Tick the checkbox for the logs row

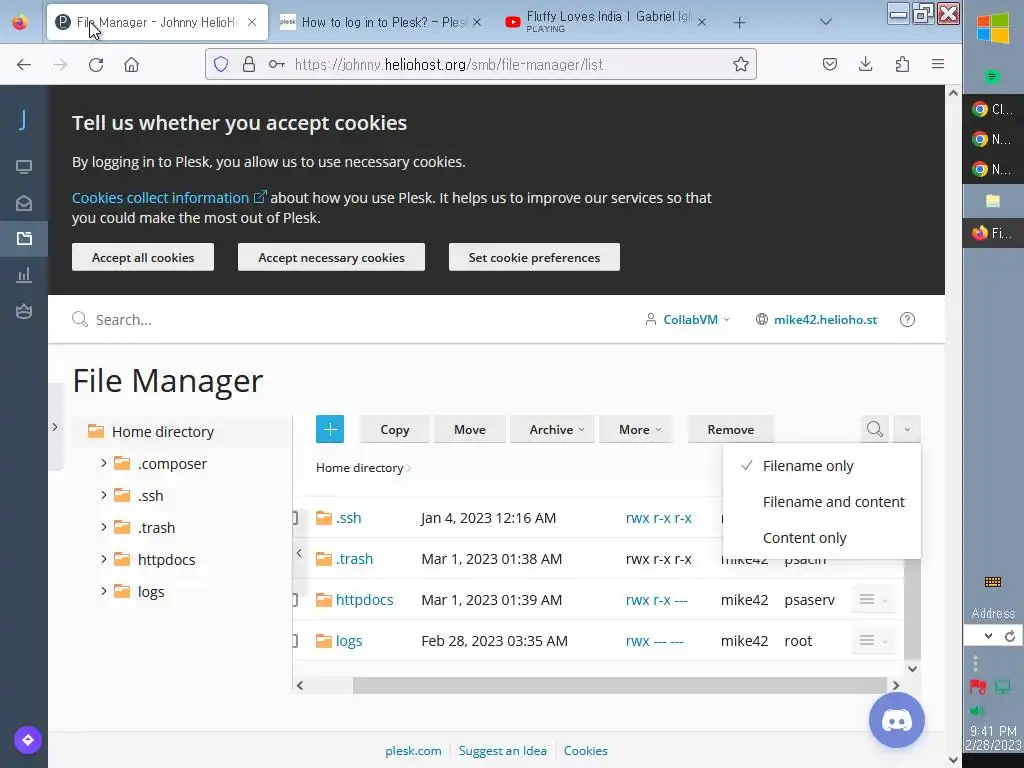pyautogui.click(x=295, y=641)
